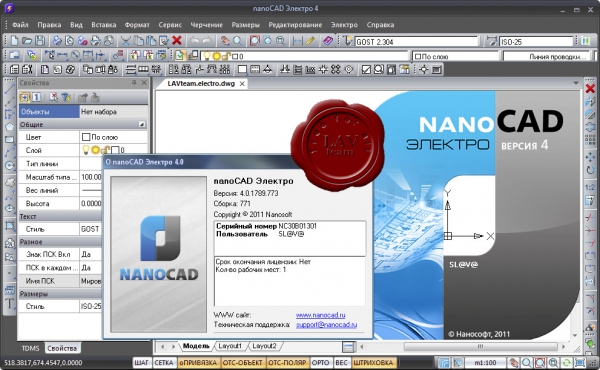Choose Zoom window icon with red frame
This screenshot has width=600, height=370.
click(x=255, y=41)
